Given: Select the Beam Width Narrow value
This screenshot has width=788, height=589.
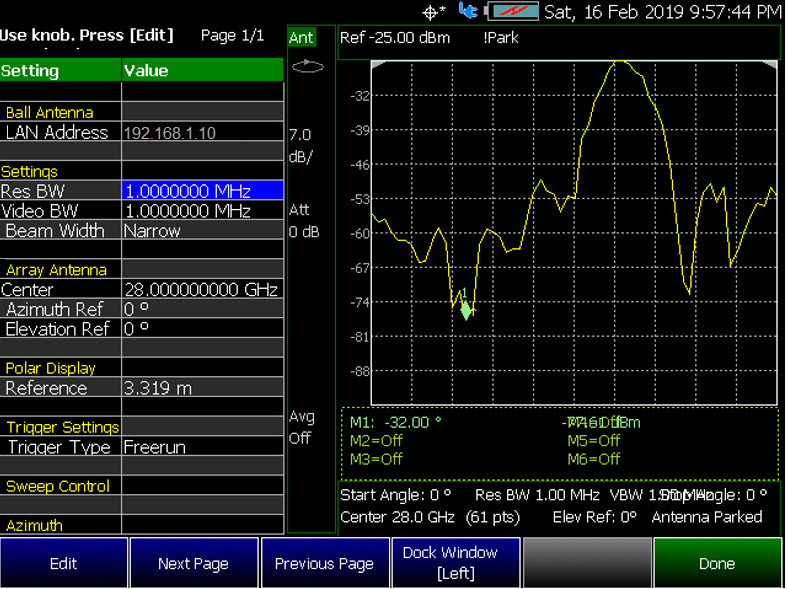Looking at the screenshot, I should coord(203,230).
